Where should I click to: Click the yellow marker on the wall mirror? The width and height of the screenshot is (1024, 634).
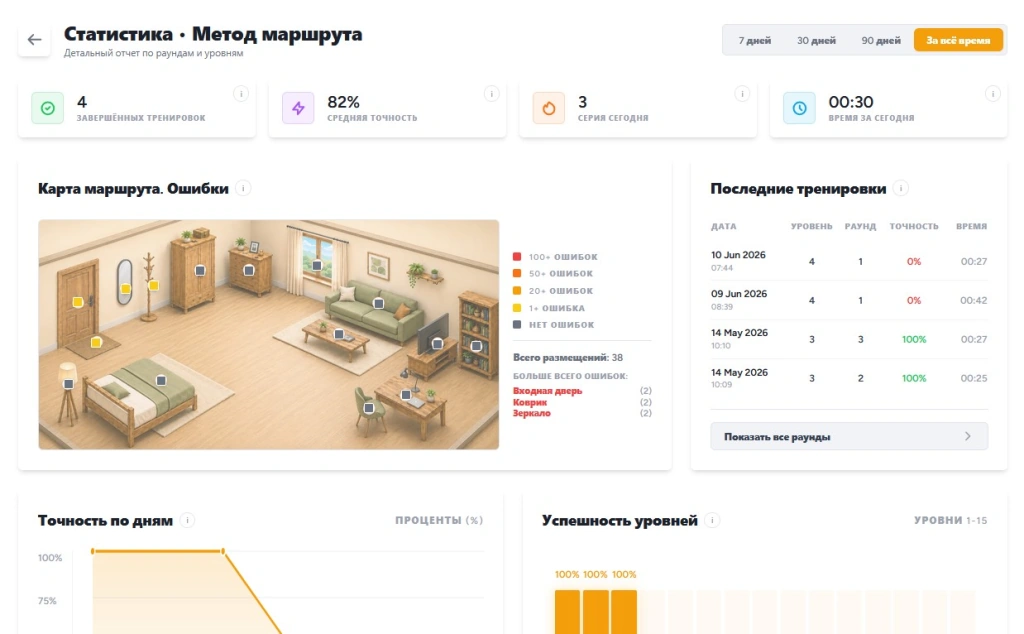[125, 289]
